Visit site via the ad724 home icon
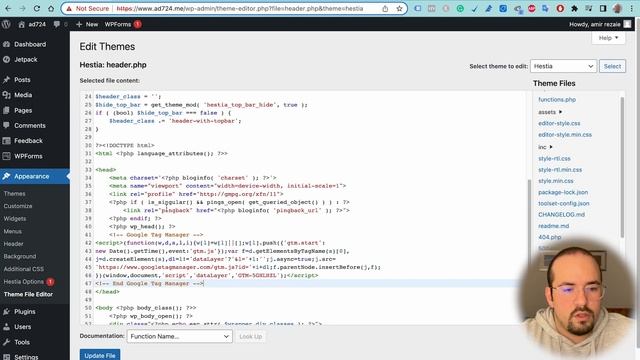Image resolution: width=640 pixels, height=360 pixels. pos(32,24)
